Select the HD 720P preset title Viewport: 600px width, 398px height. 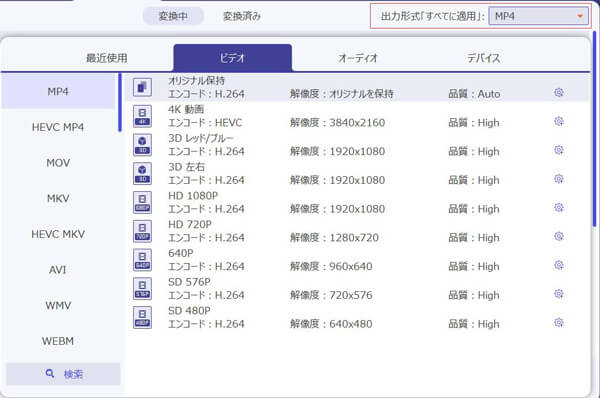pos(190,224)
